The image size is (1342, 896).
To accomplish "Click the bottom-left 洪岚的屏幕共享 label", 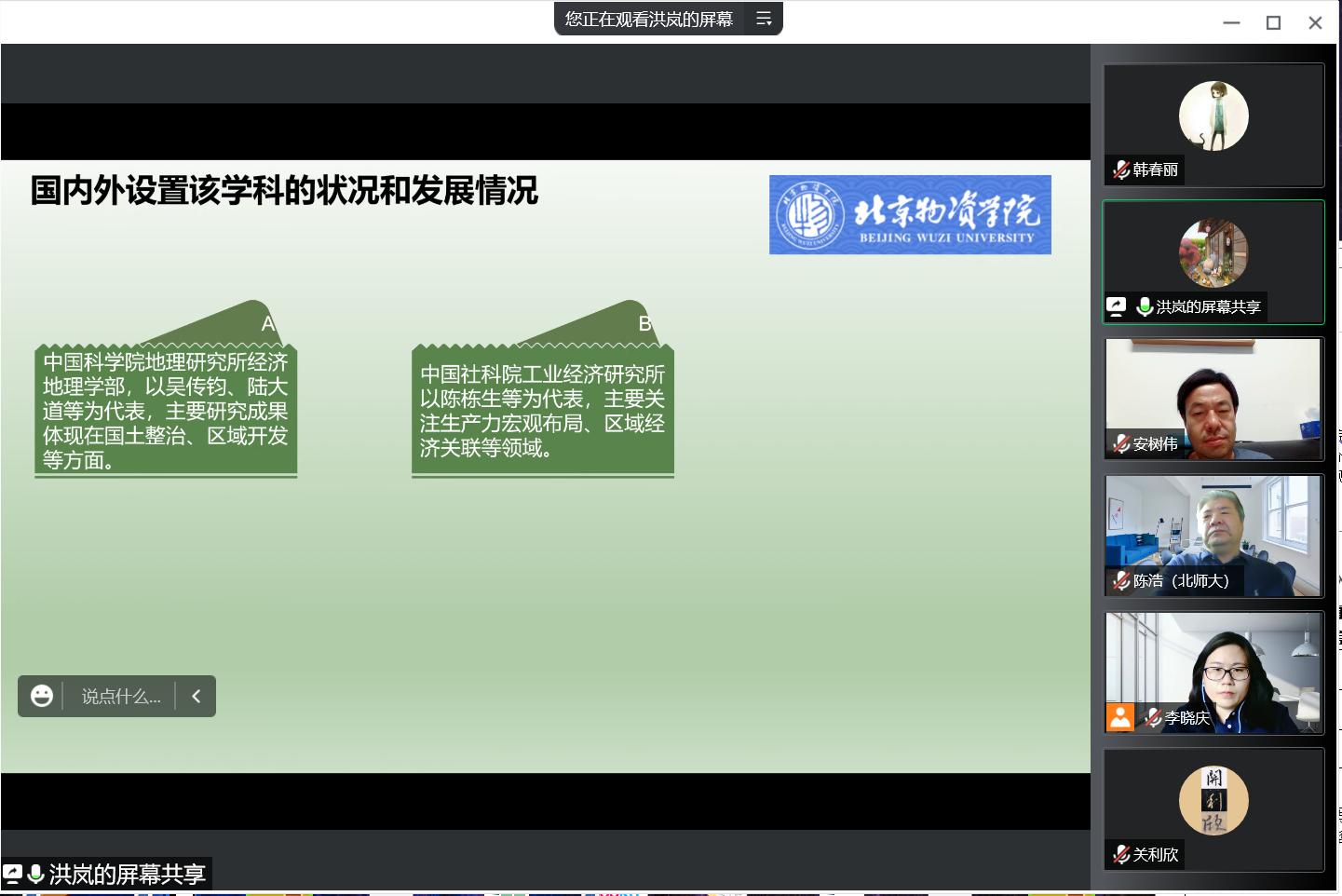I will [x=127, y=875].
